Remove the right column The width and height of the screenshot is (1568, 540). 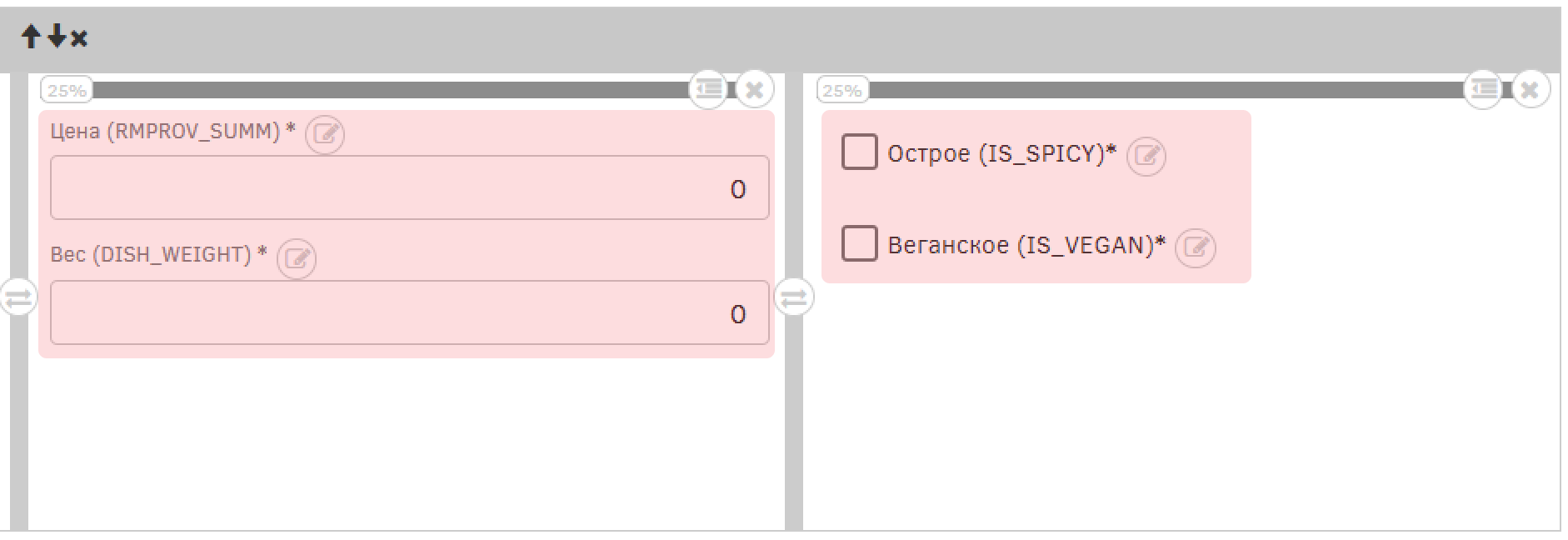(x=1531, y=89)
